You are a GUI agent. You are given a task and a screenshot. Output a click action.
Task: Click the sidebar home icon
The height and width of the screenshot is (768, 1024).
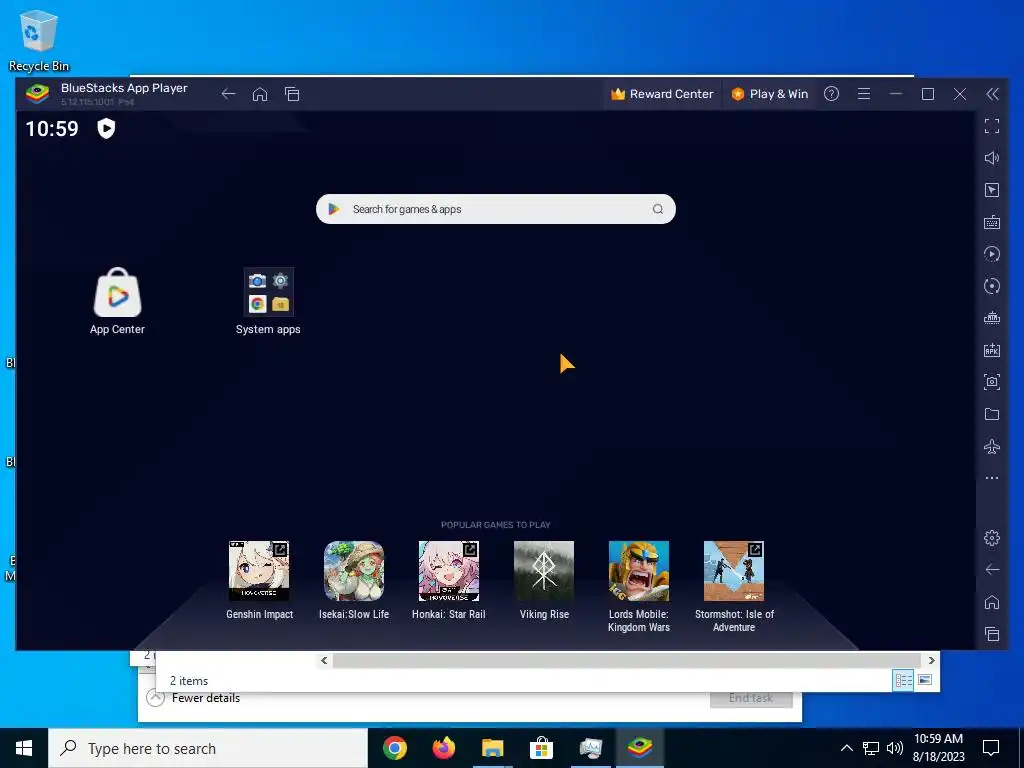coord(992,601)
